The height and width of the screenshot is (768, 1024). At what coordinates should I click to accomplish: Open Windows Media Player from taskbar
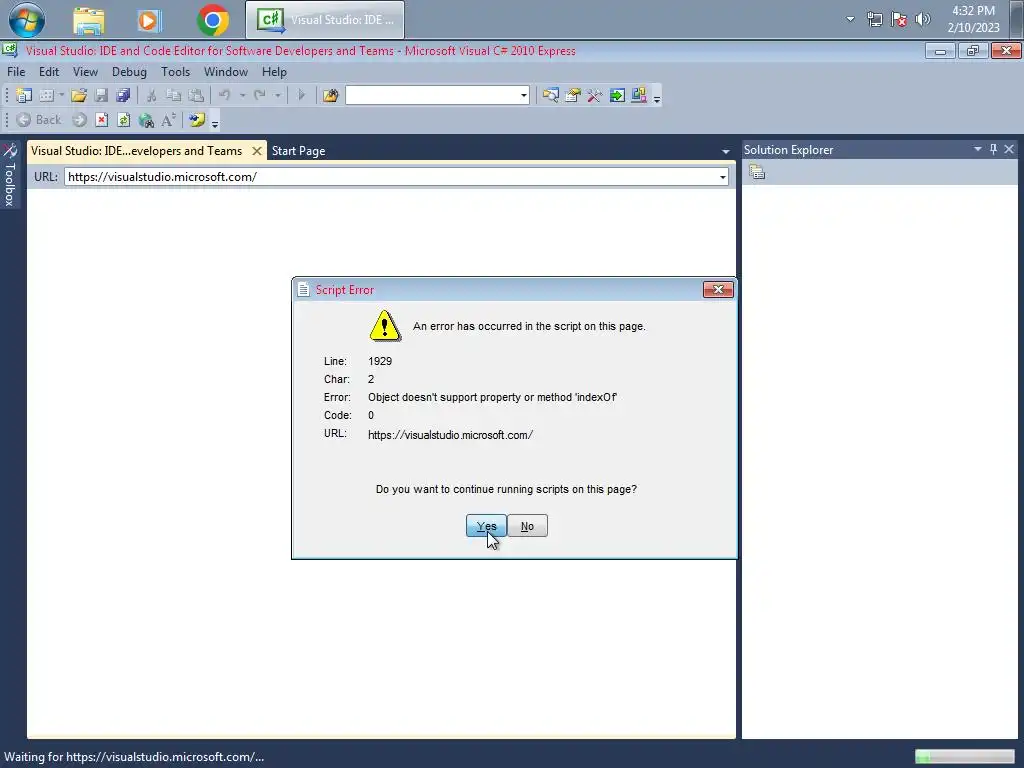point(149,21)
